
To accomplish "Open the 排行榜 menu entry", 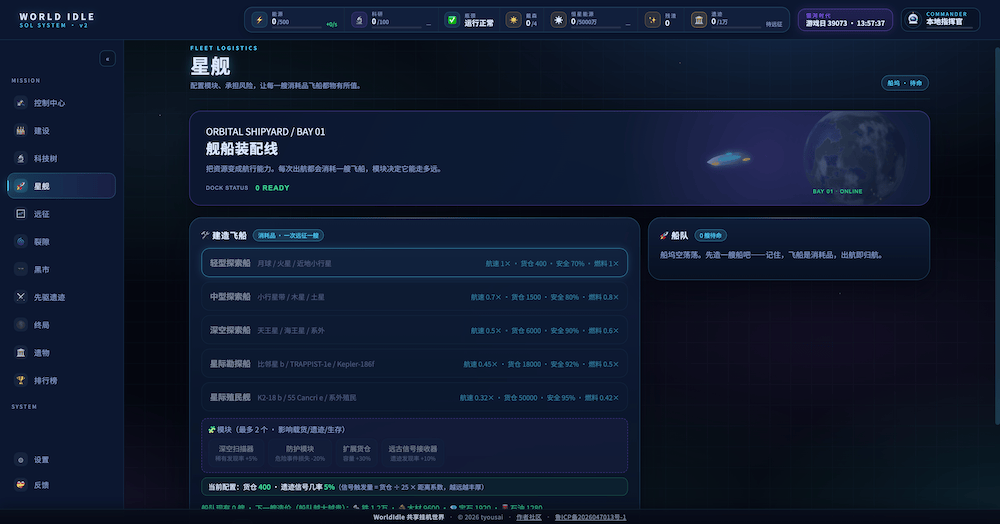I will tap(61, 380).
